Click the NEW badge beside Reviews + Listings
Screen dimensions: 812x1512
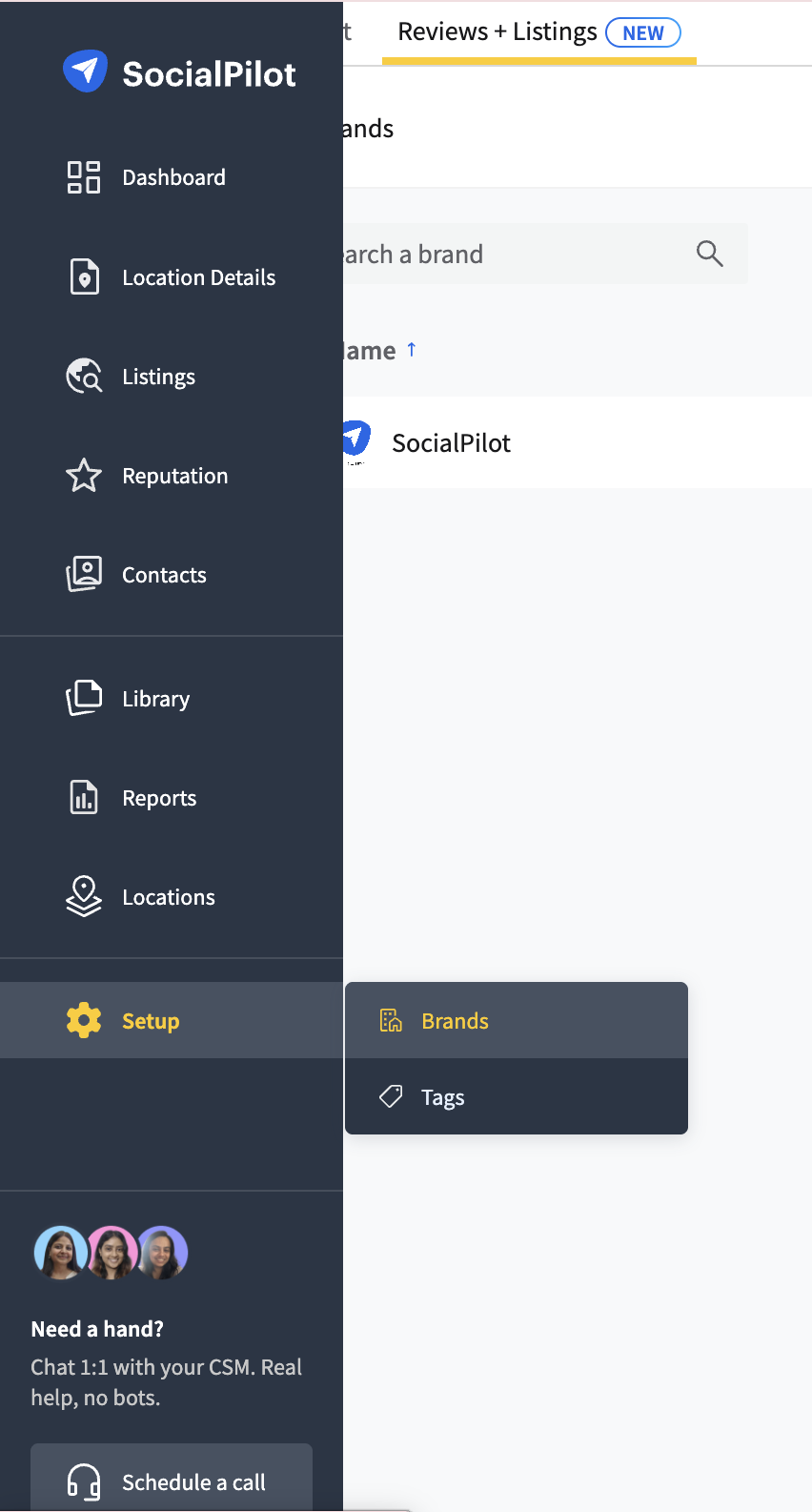tap(643, 33)
